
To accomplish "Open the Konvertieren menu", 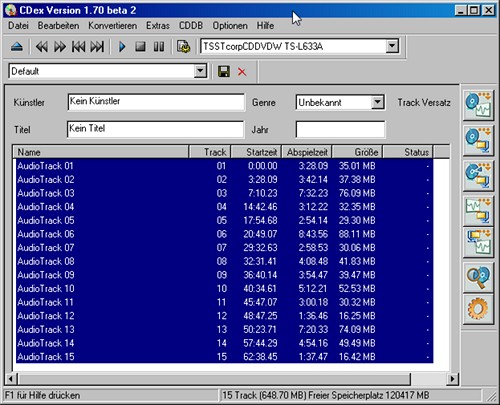I will click(x=112, y=26).
